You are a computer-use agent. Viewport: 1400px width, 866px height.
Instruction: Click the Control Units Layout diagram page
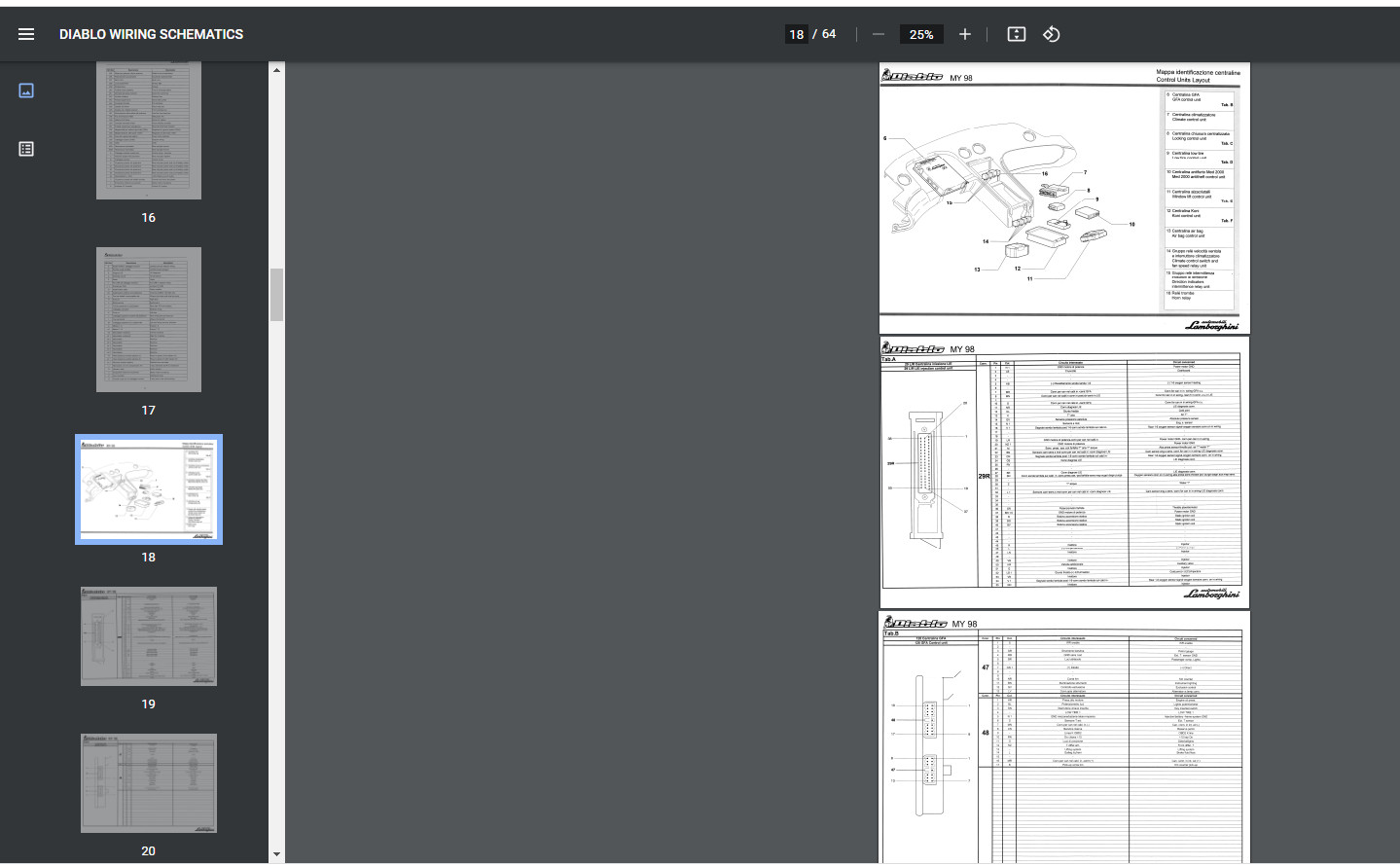coord(1064,198)
